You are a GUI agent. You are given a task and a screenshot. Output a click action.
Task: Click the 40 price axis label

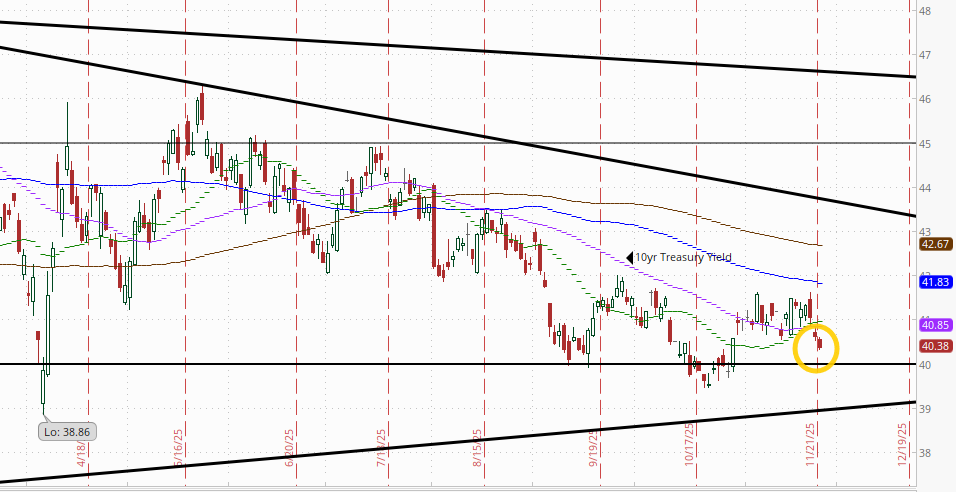[925, 365]
